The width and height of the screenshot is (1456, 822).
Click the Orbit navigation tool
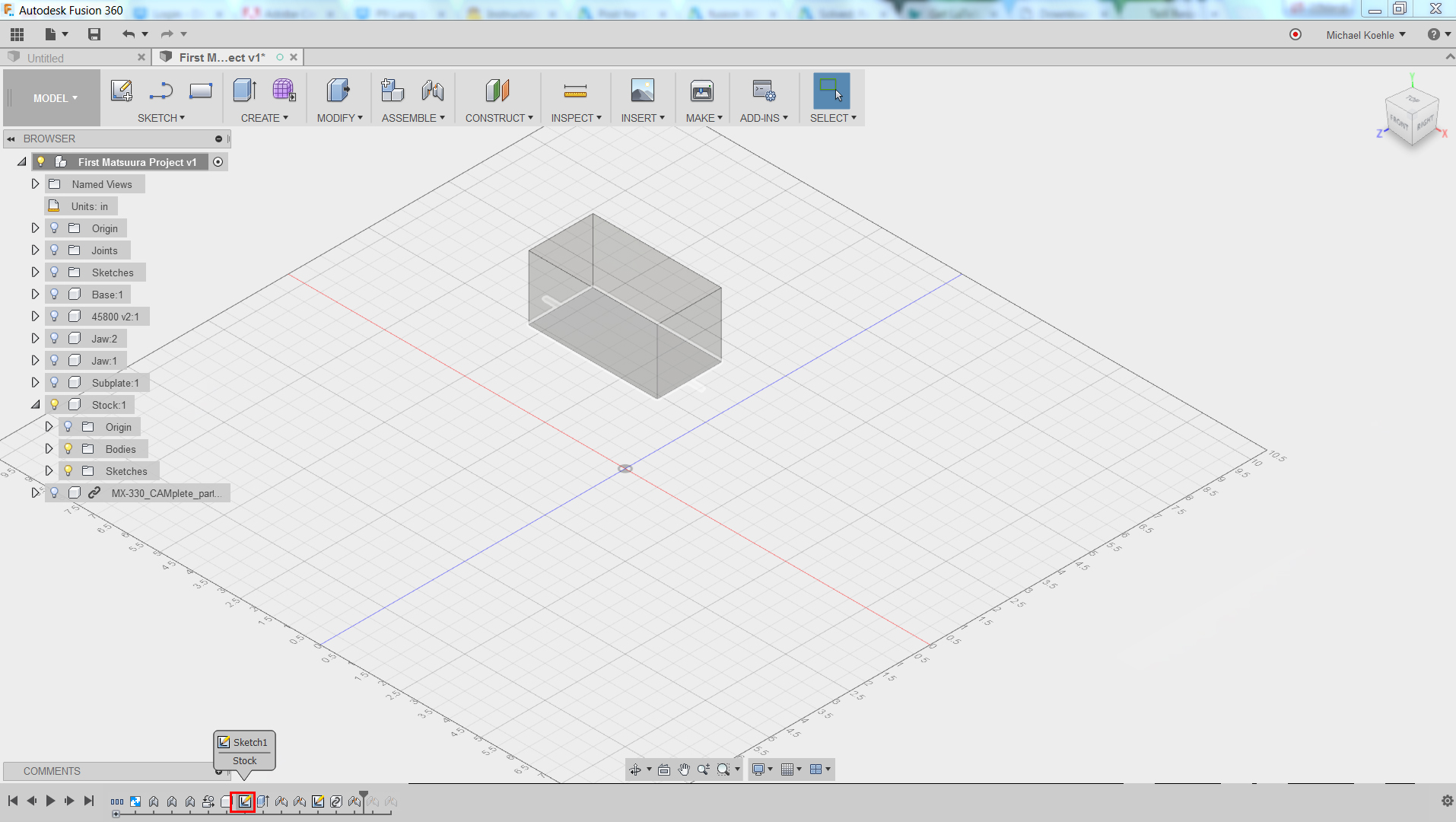click(635, 769)
